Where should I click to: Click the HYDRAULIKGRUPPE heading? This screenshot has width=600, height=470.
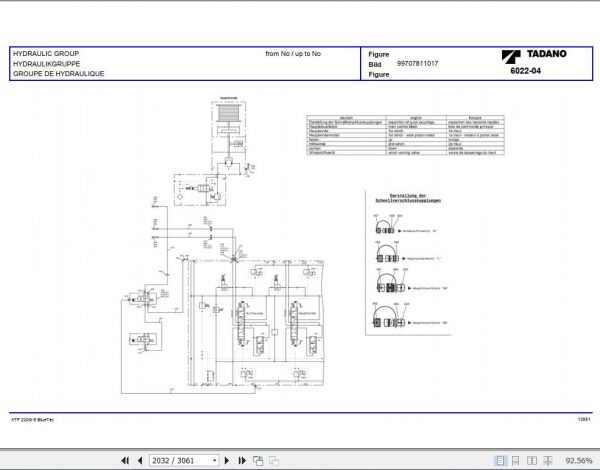pos(47,64)
